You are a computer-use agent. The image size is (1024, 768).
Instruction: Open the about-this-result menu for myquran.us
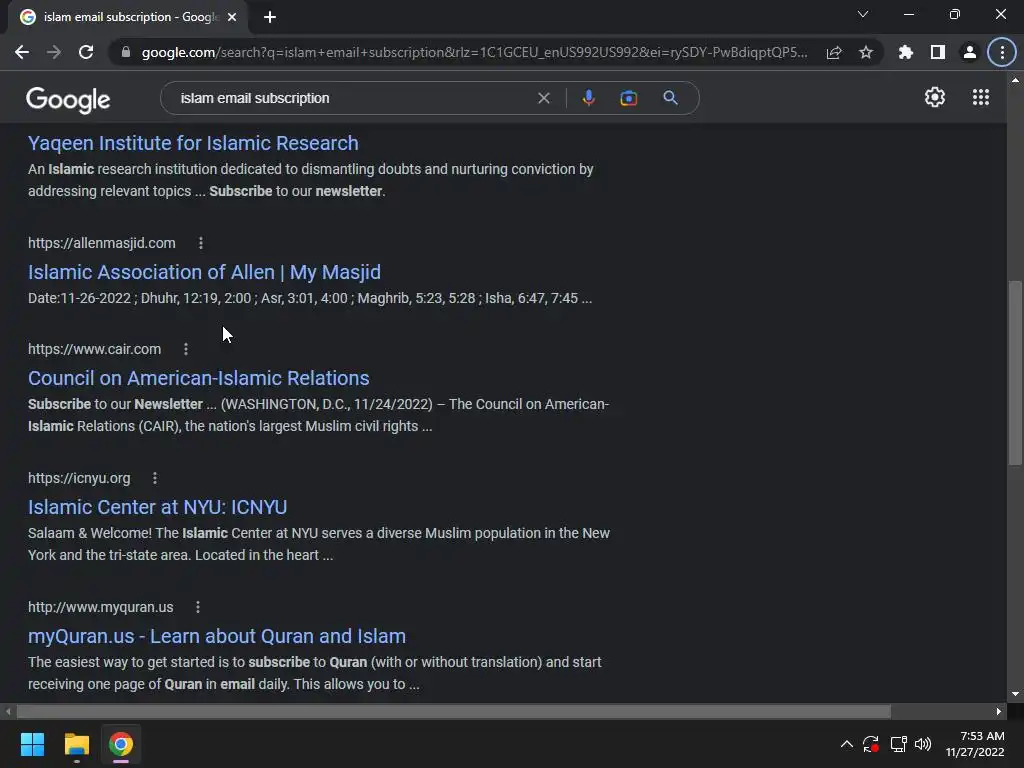point(198,607)
